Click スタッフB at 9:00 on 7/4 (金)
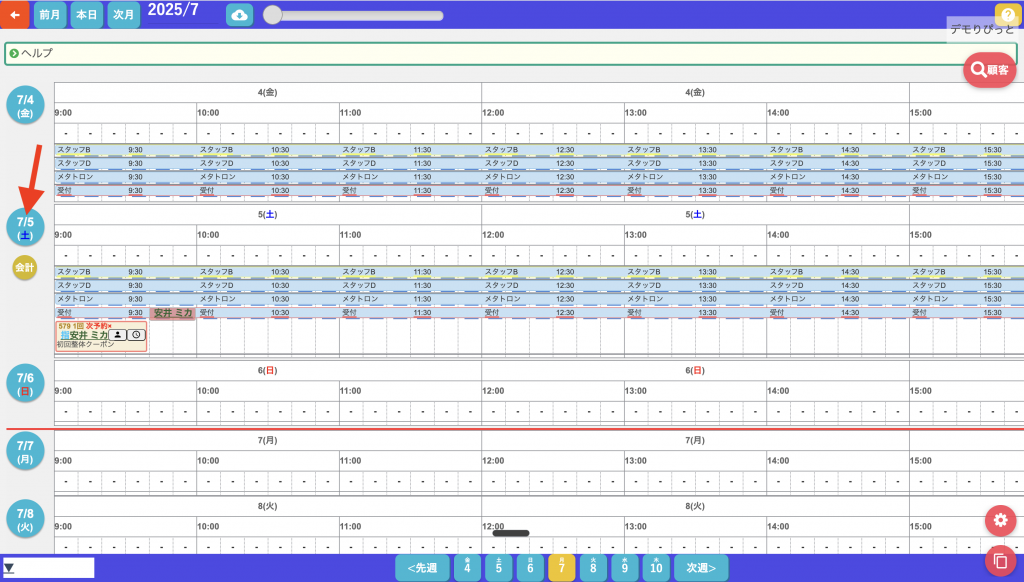 coord(74,150)
